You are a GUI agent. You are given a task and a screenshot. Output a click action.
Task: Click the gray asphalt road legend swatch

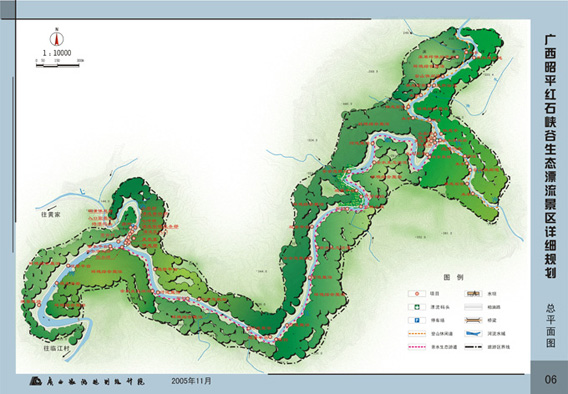[473, 307]
